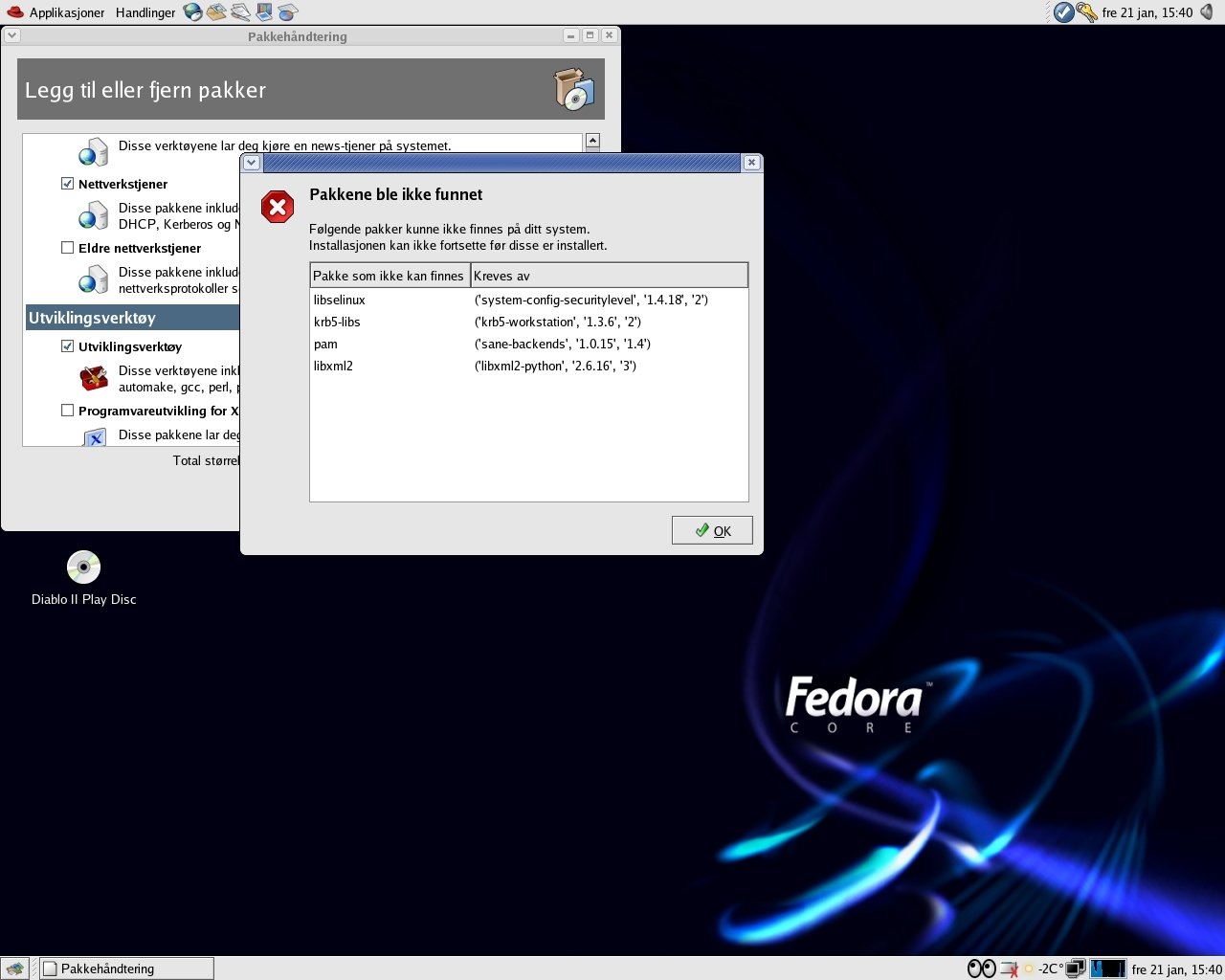Launch the word processor panel icon
Viewport: 1225px width, 980px height.
tap(240, 12)
